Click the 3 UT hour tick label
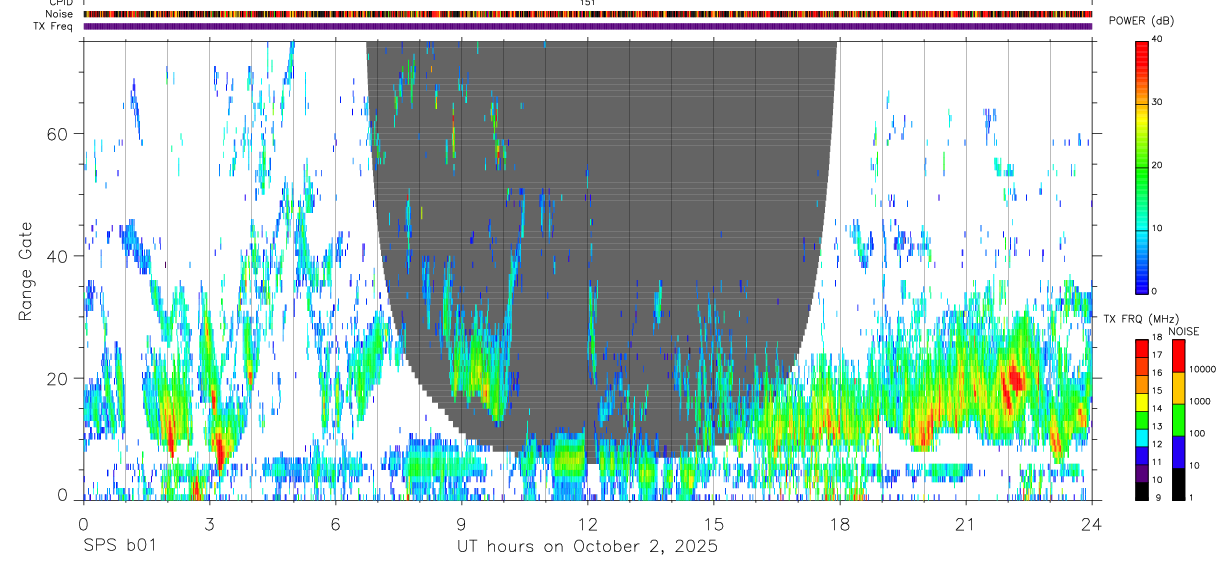This screenshot has height=567, width=1228. 209,523
